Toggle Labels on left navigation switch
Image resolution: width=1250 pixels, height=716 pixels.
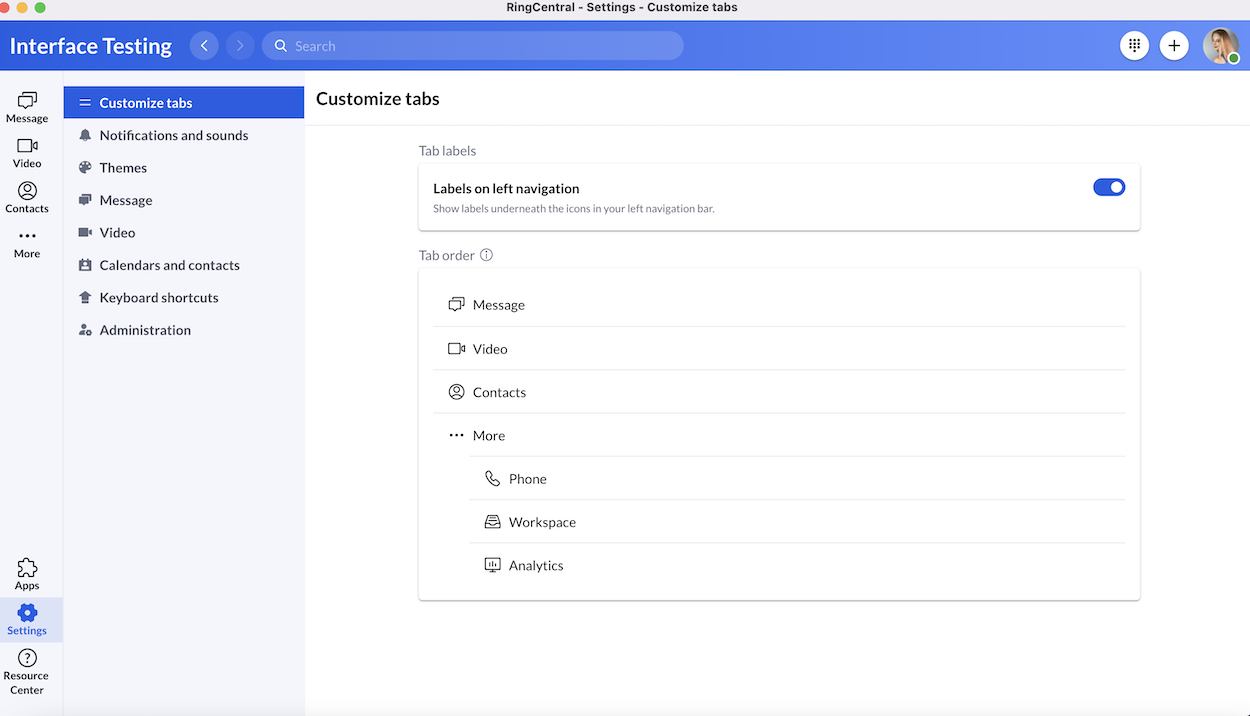click(x=1109, y=187)
